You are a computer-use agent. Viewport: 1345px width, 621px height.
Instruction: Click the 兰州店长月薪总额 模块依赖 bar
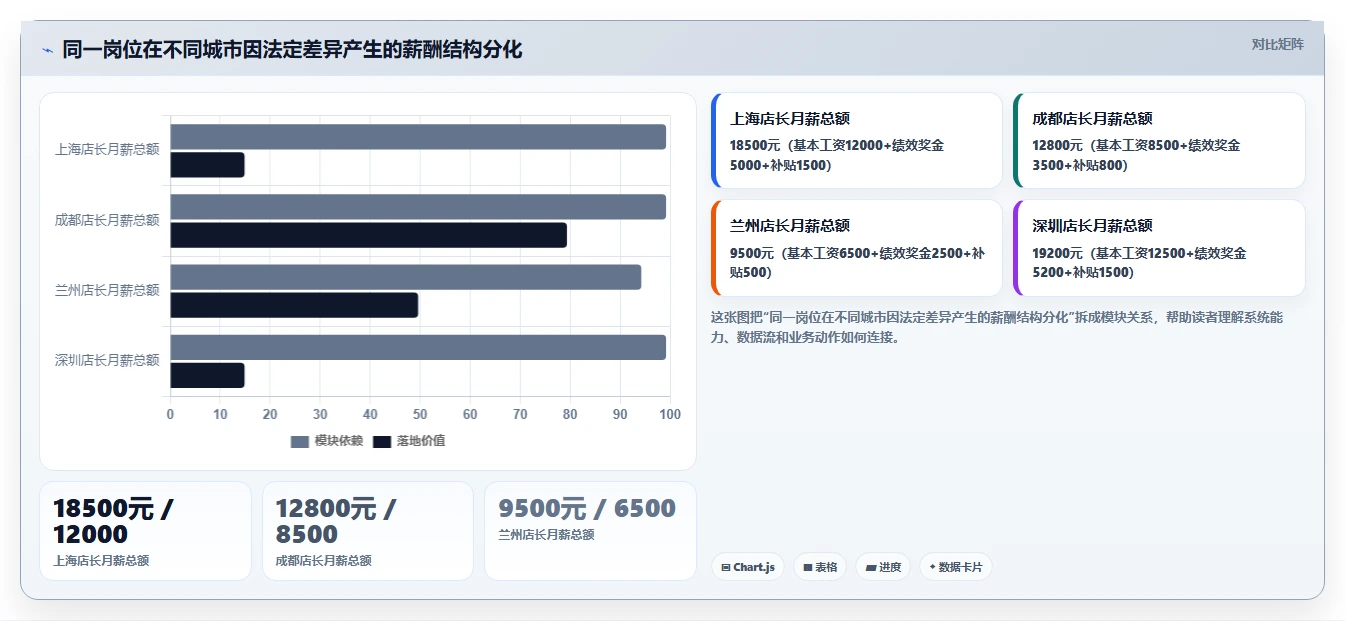click(406, 277)
